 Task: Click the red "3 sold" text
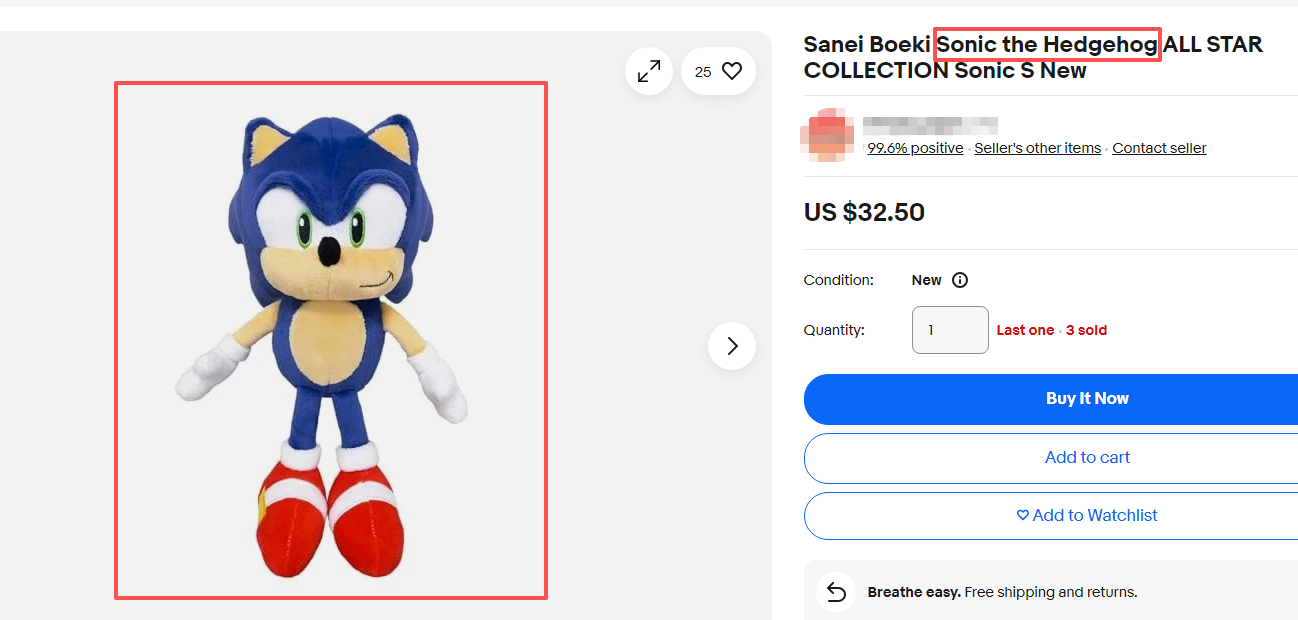(1086, 330)
